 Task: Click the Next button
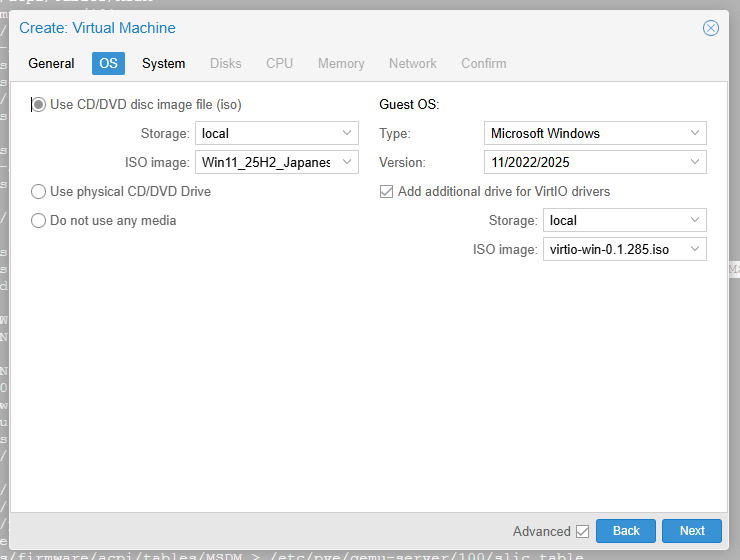coord(692,531)
